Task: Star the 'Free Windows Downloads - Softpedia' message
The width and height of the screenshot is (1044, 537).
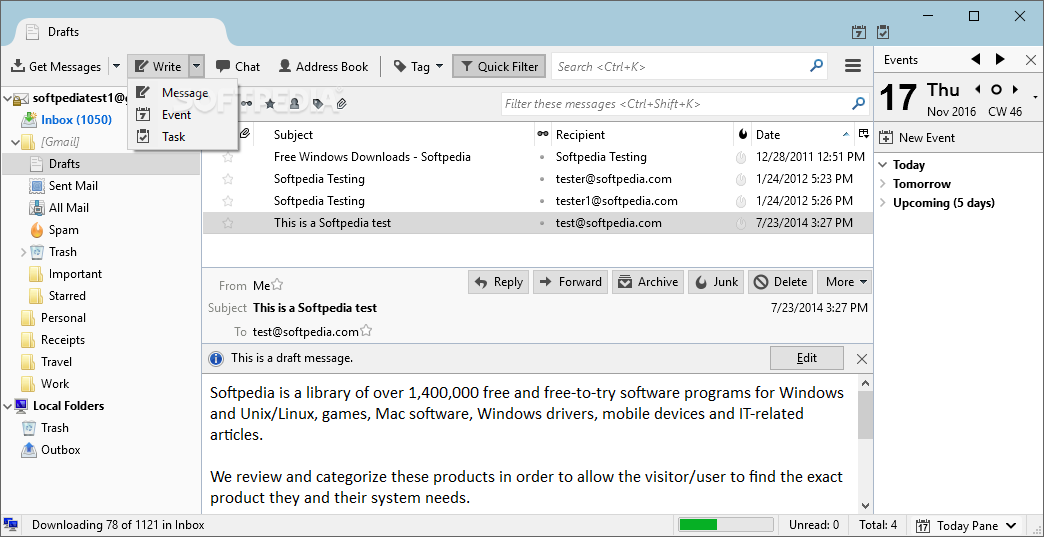Action: [228, 157]
